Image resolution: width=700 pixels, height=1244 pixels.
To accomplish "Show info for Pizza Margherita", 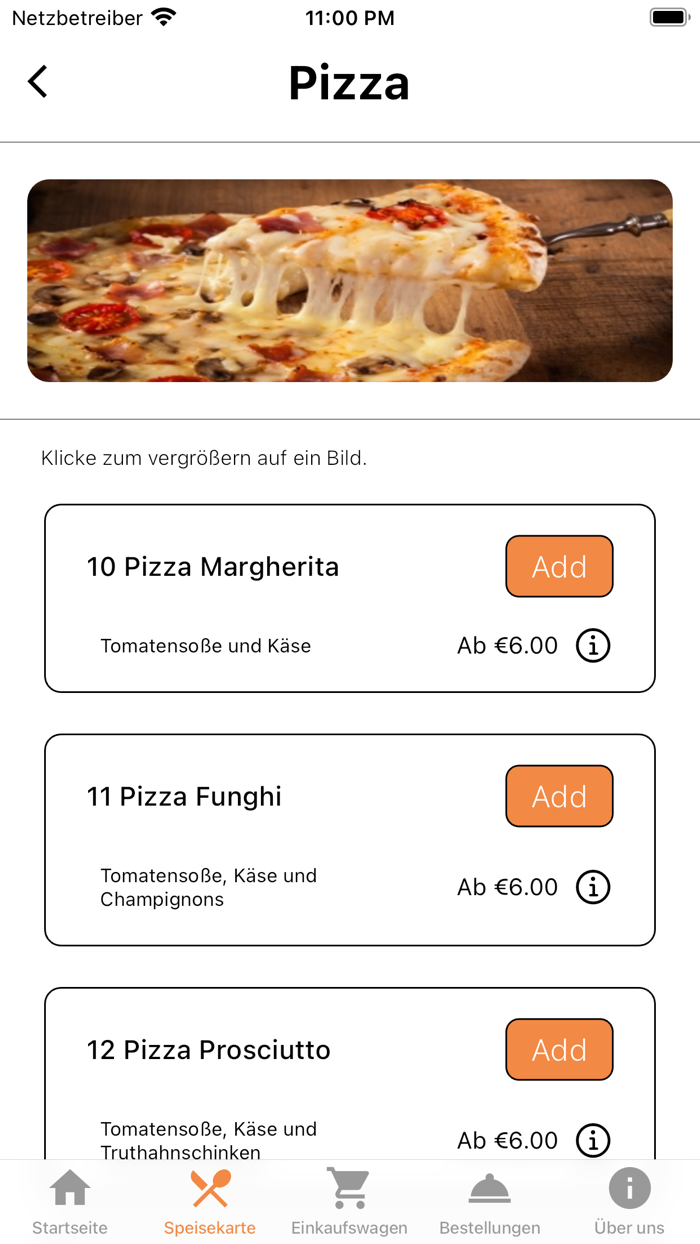I will coord(592,645).
